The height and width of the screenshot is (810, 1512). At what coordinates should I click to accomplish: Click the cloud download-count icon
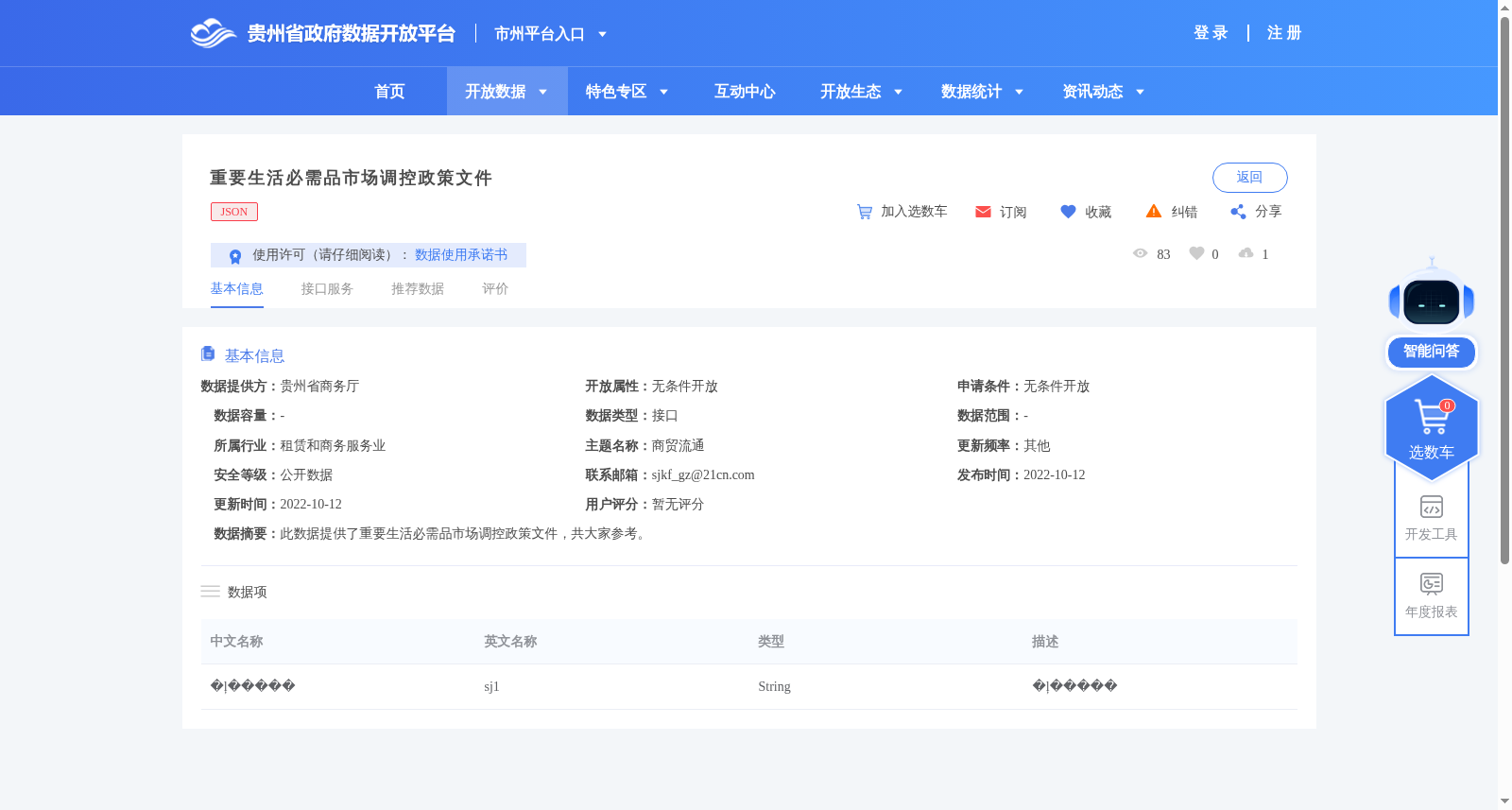point(1246,253)
